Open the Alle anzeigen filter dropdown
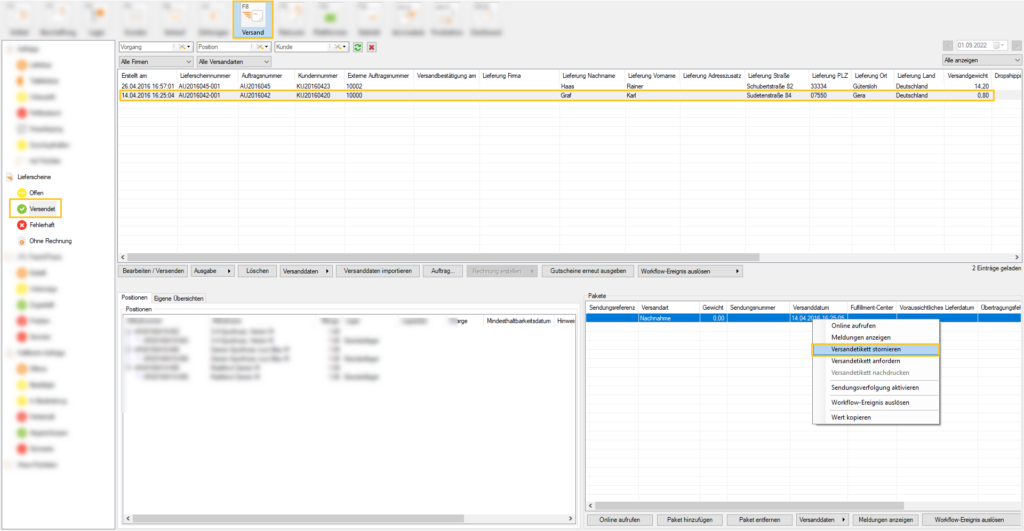Image resolution: width=1024 pixels, height=531 pixels. tap(979, 62)
